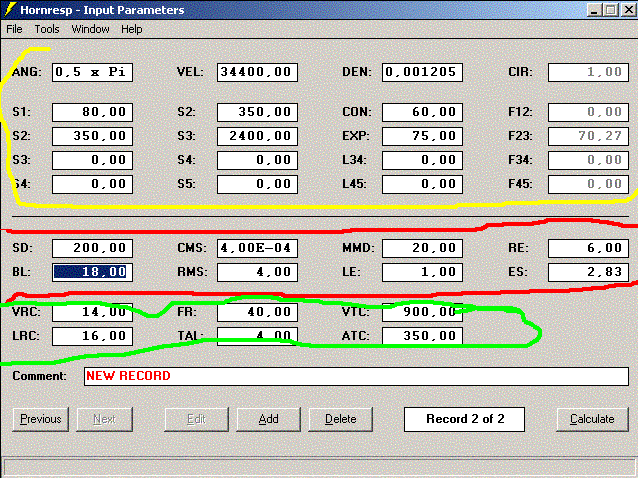638x478 pixels.
Task: Click the MMD field showing 20,00
Action: coord(422,248)
